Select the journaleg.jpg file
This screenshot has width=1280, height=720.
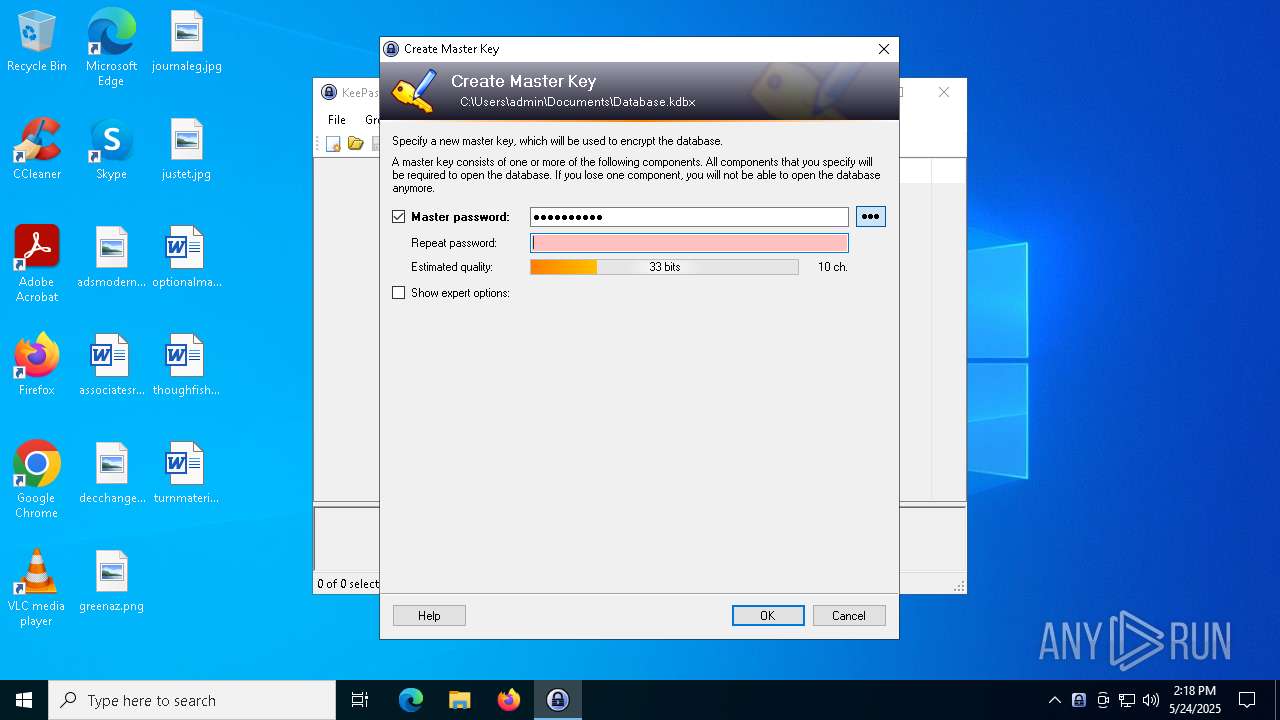coord(187,41)
